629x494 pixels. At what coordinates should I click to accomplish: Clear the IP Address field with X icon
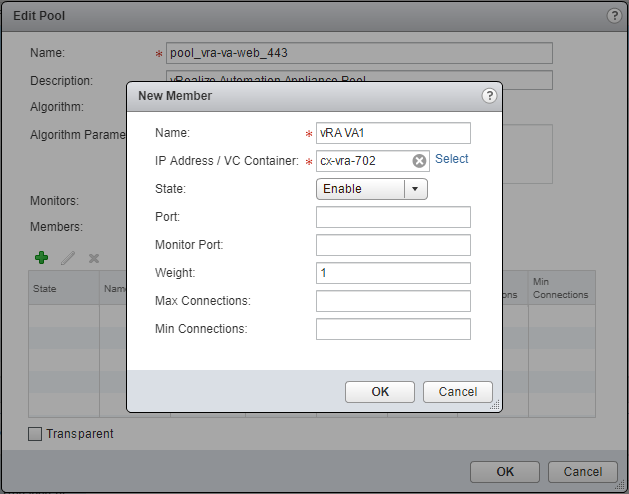(419, 160)
